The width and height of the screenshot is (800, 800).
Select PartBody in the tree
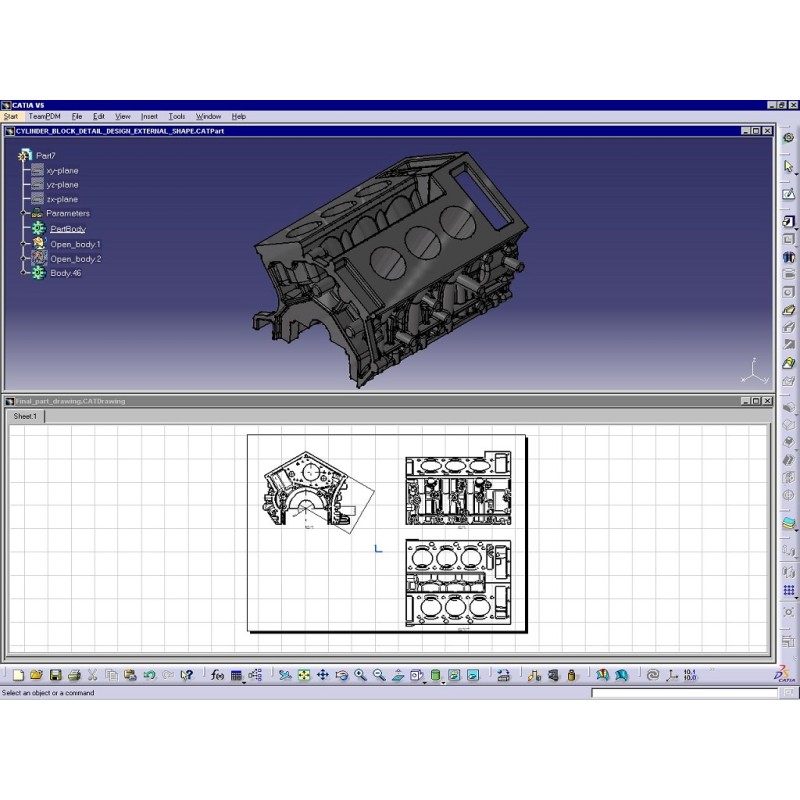[x=68, y=229]
